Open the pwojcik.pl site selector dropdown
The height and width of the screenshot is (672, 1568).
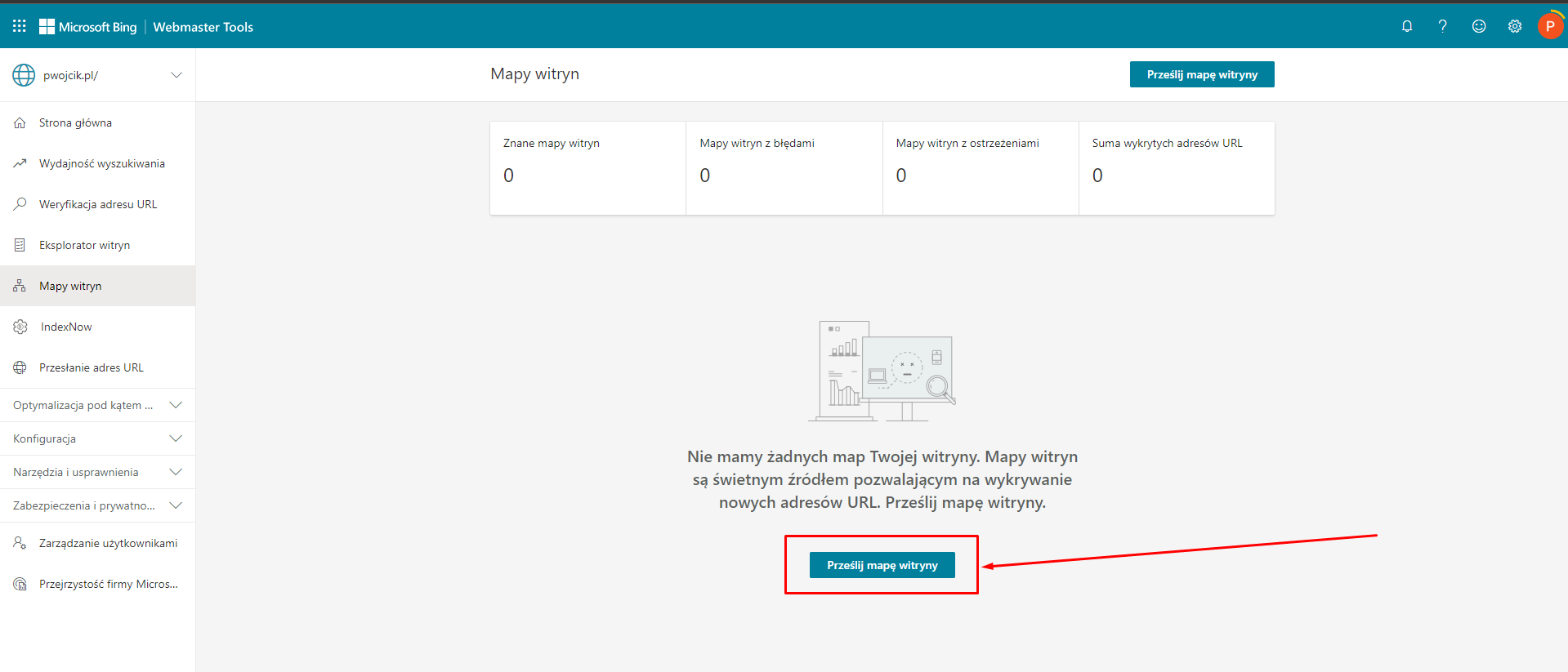coord(176,75)
